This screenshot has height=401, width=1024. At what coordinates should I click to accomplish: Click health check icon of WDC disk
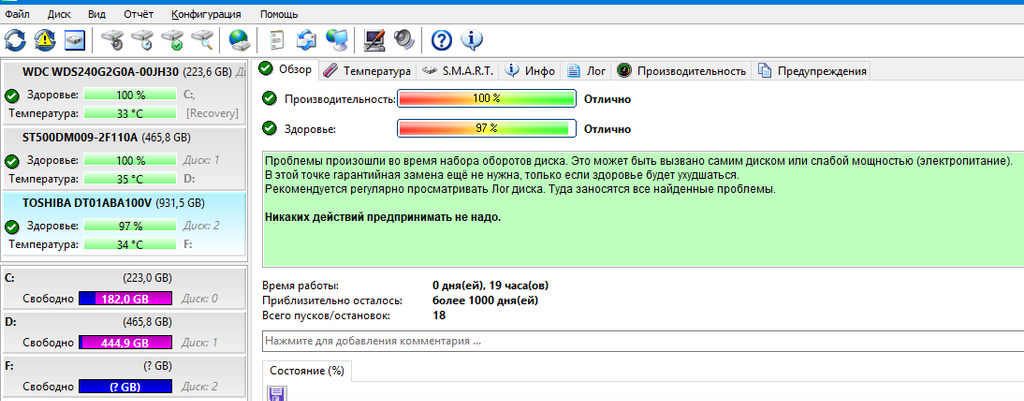click(x=11, y=96)
